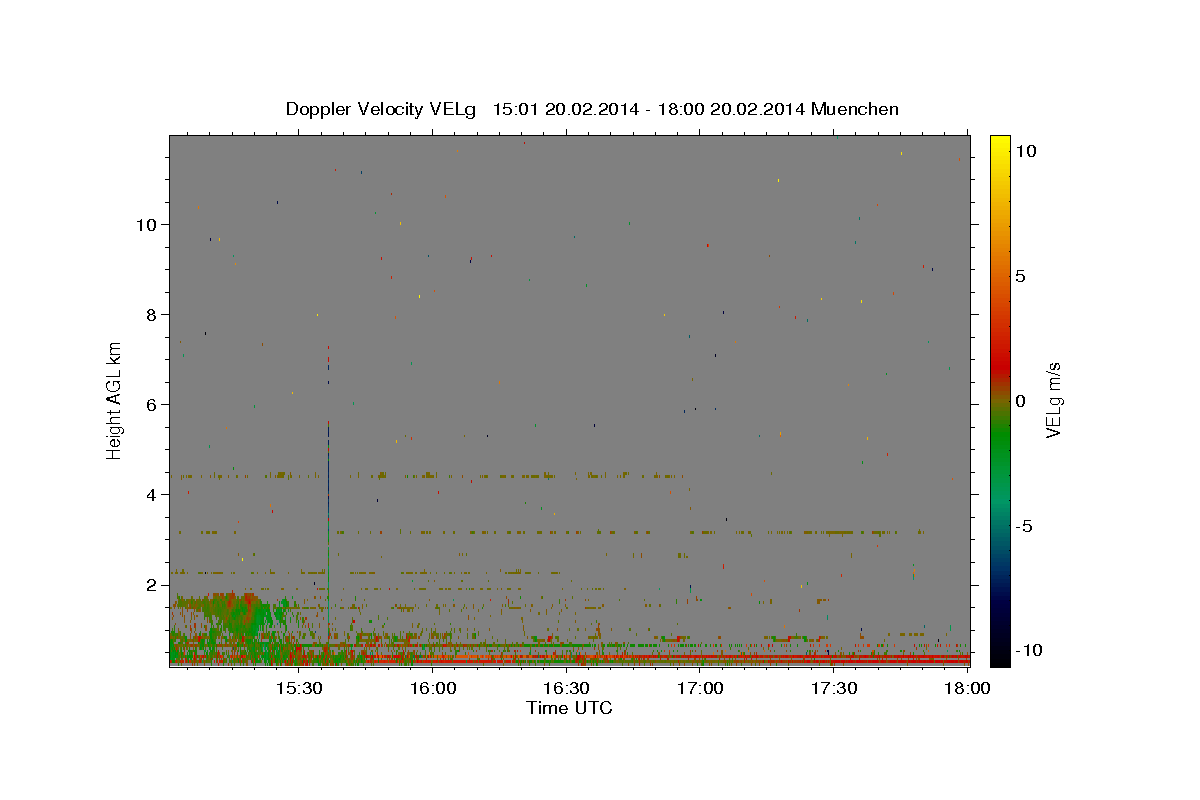Click the colorbar value -10 label
Image resolution: width=1200 pixels, height=800 pixels.
[1028, 651]
